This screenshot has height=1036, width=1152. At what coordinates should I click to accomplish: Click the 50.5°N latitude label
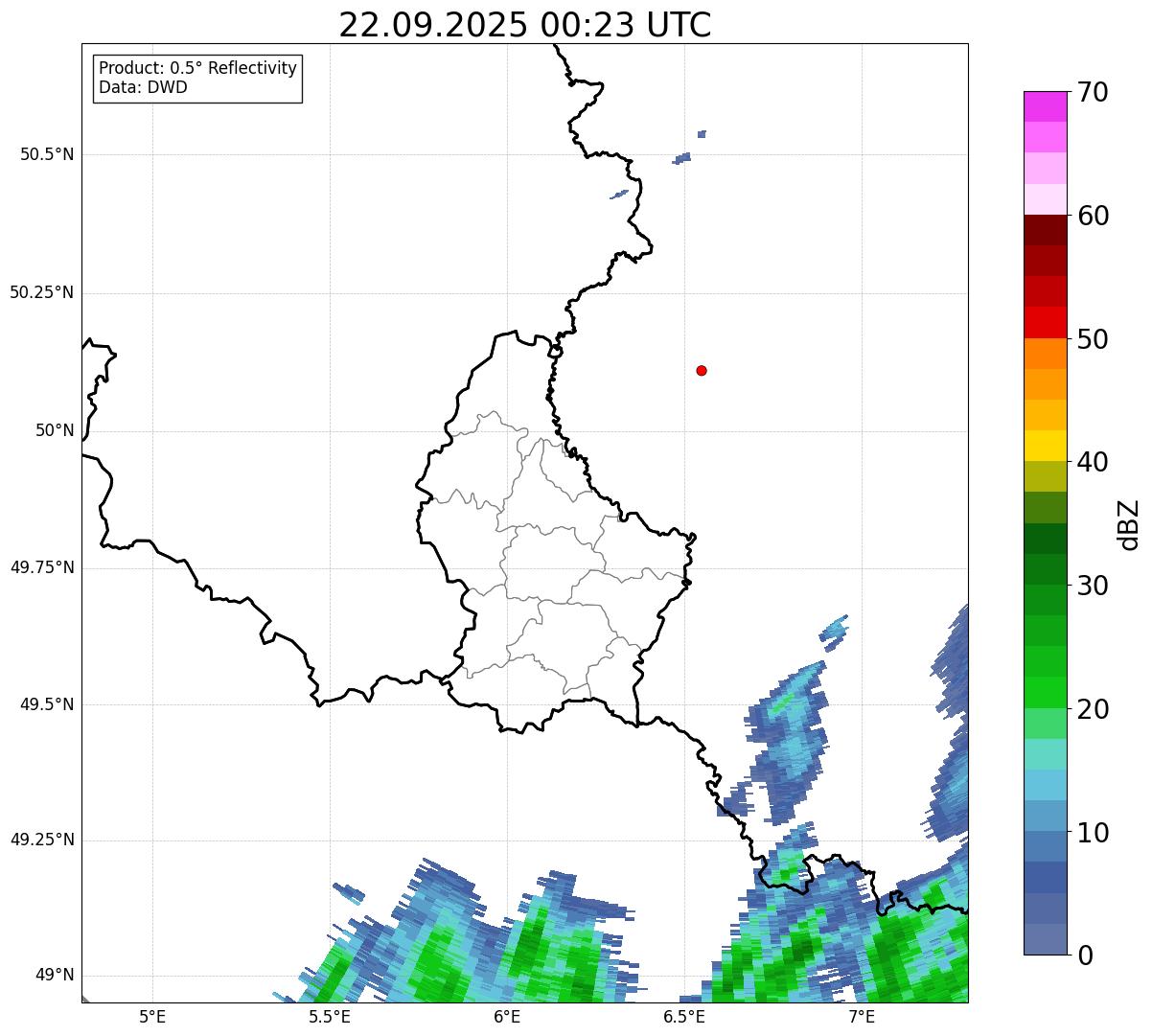[x=47, y=154]
